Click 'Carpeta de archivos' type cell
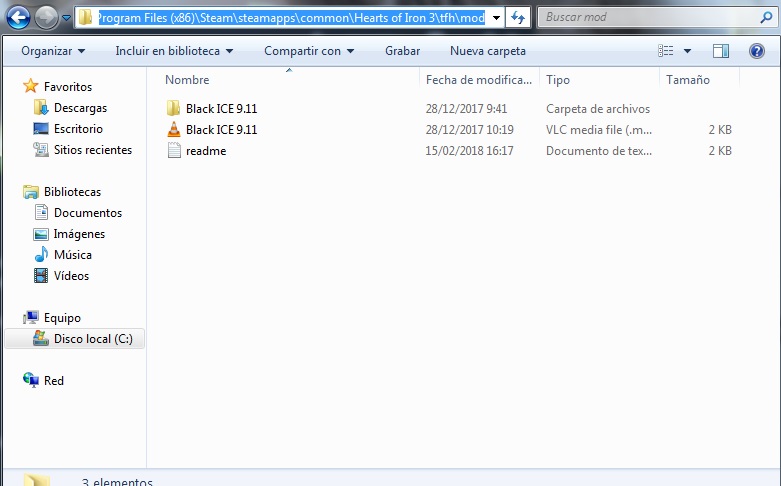 (598, 109)
